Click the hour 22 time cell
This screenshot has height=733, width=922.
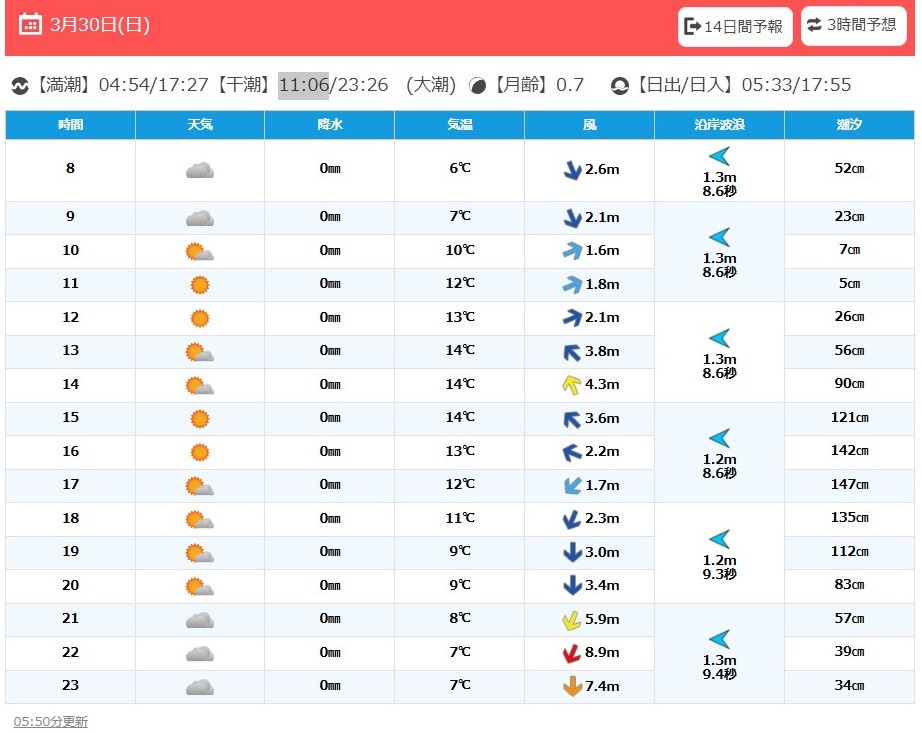(71, 652)
